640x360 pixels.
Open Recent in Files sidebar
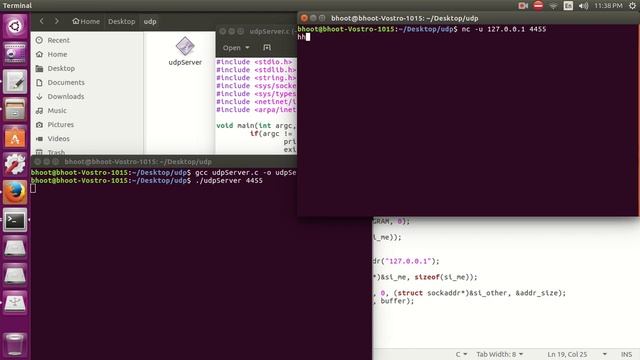tap(58, 40)
